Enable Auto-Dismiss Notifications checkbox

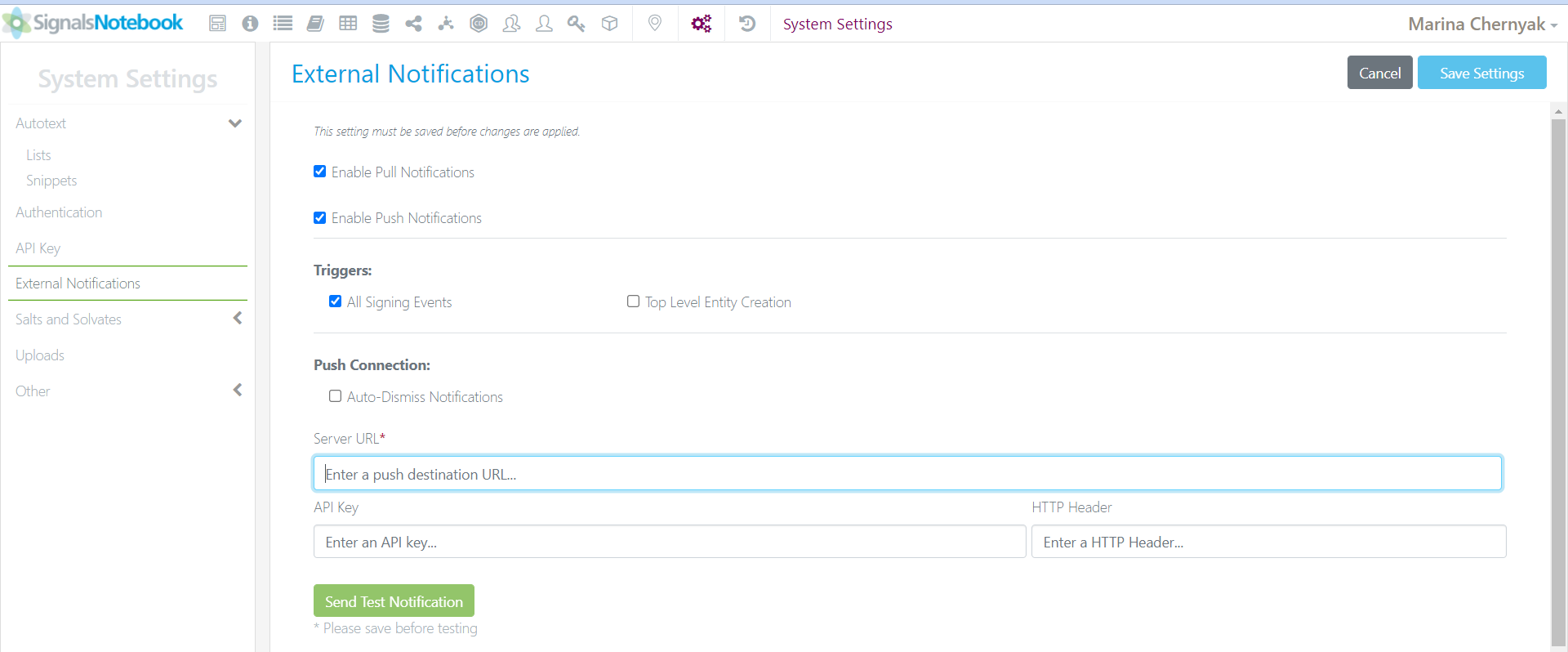[x=335, y=396]
